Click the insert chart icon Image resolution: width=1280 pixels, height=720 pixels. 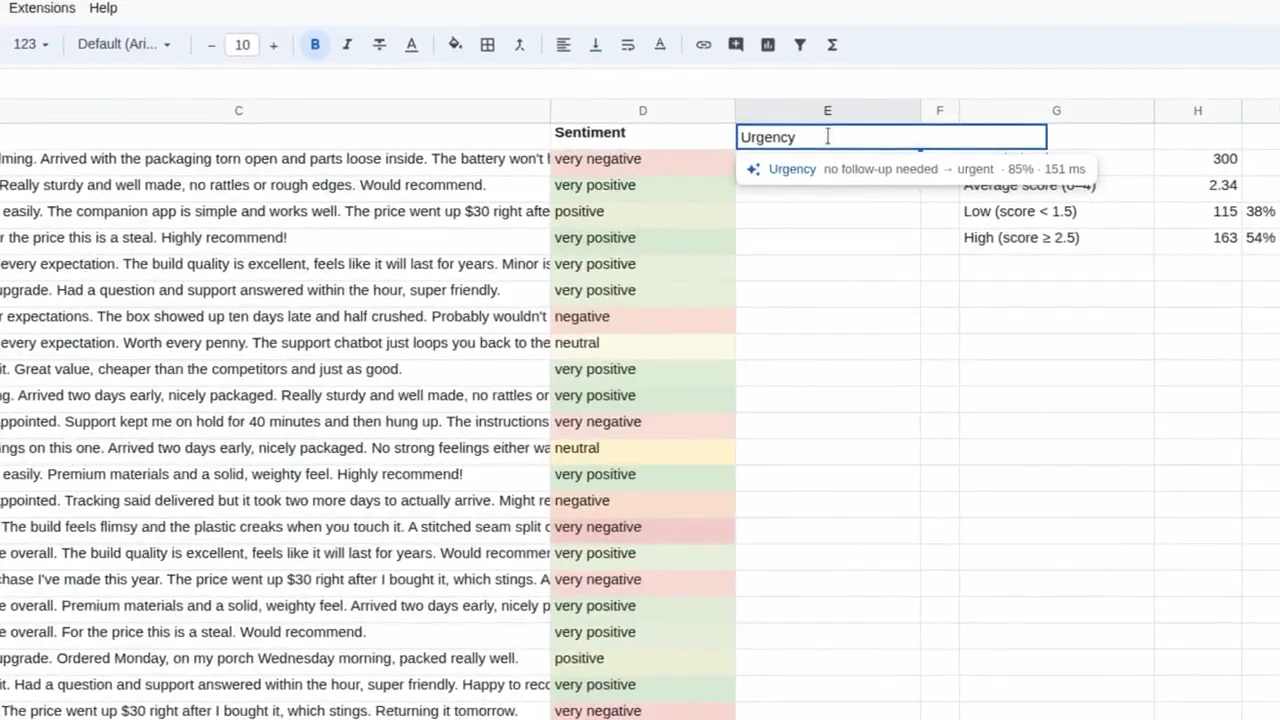(767, 44)
